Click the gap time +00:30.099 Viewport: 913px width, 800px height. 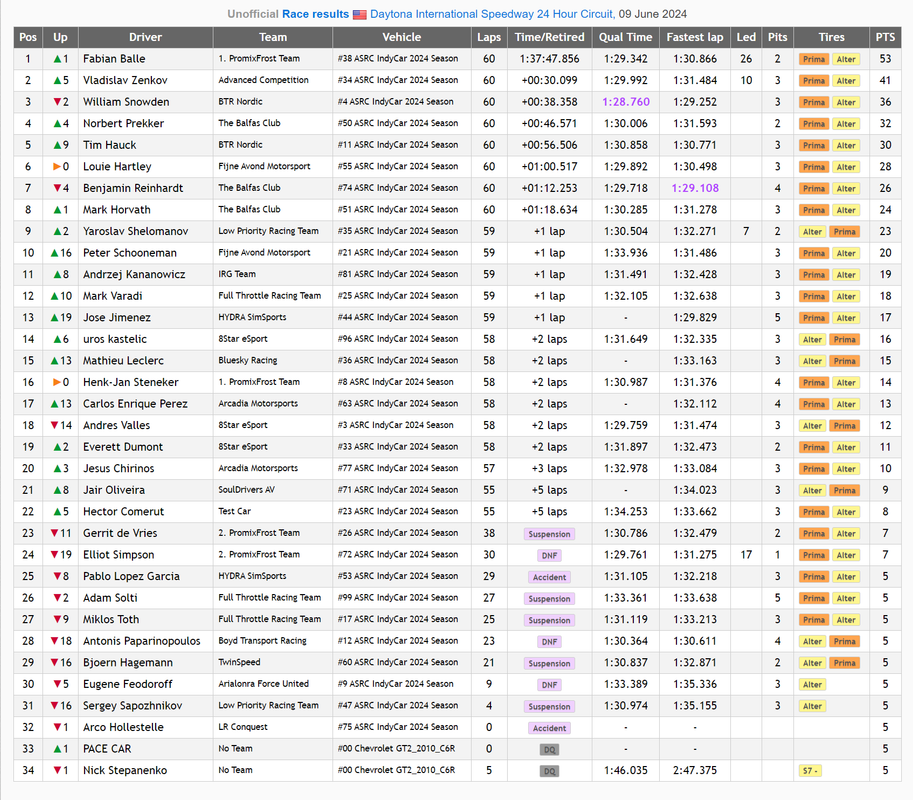click(550, 80)
